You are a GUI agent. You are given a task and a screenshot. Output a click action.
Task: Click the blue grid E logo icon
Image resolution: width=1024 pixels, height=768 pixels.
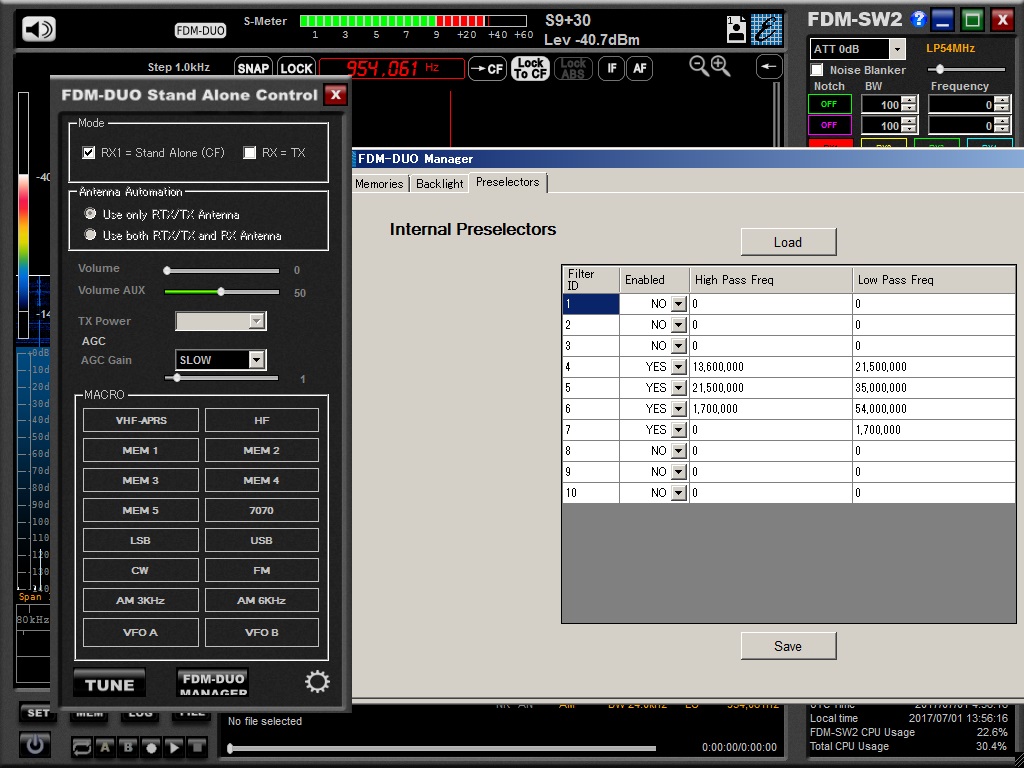(x=766, y=29)
